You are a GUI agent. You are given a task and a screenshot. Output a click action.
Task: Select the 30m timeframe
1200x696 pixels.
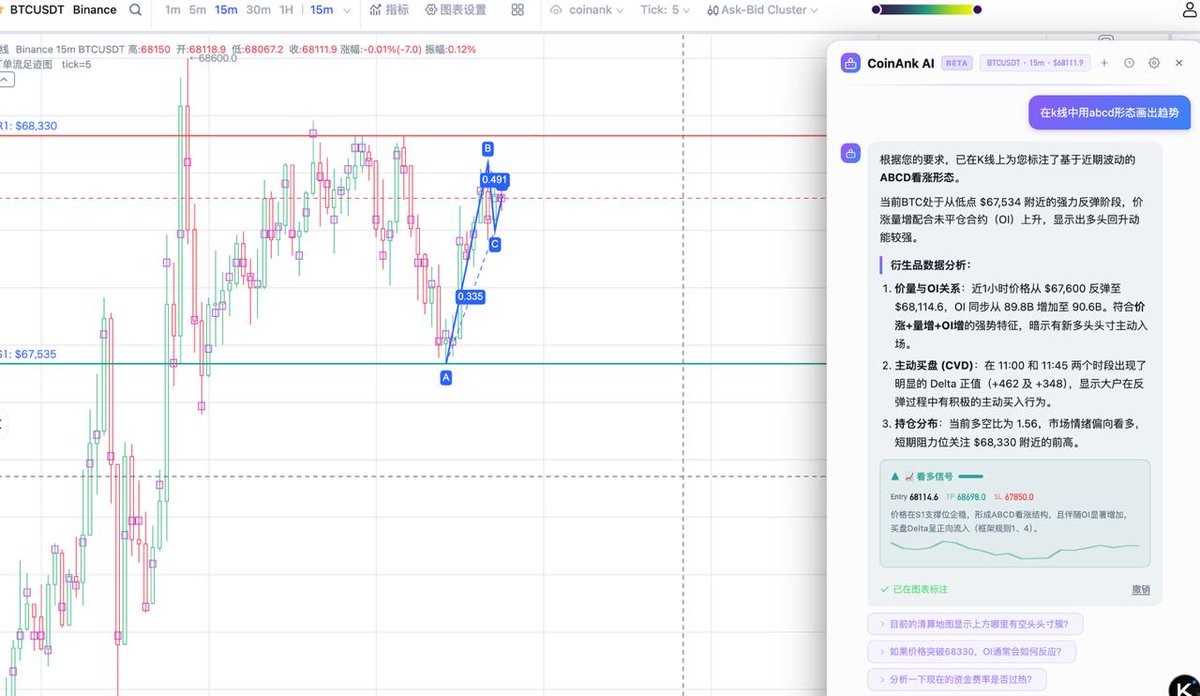258,10
